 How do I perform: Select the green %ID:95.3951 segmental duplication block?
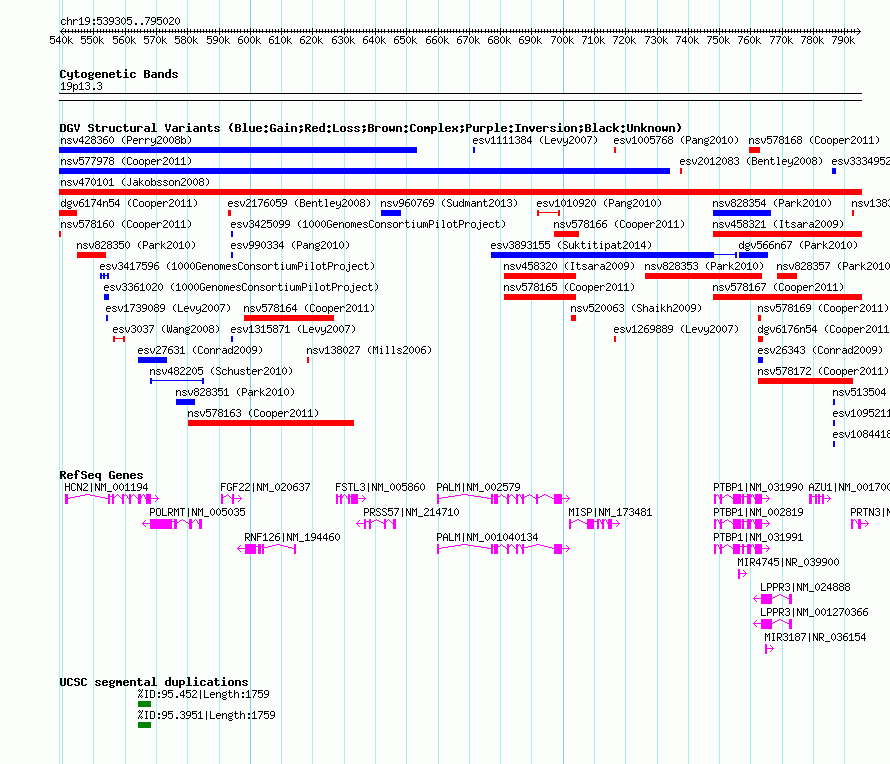coord(144,725)
